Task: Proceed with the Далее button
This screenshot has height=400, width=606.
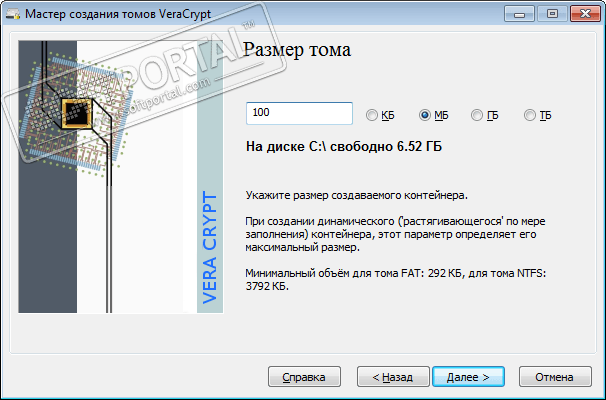Action: click(x=468, y=377)
